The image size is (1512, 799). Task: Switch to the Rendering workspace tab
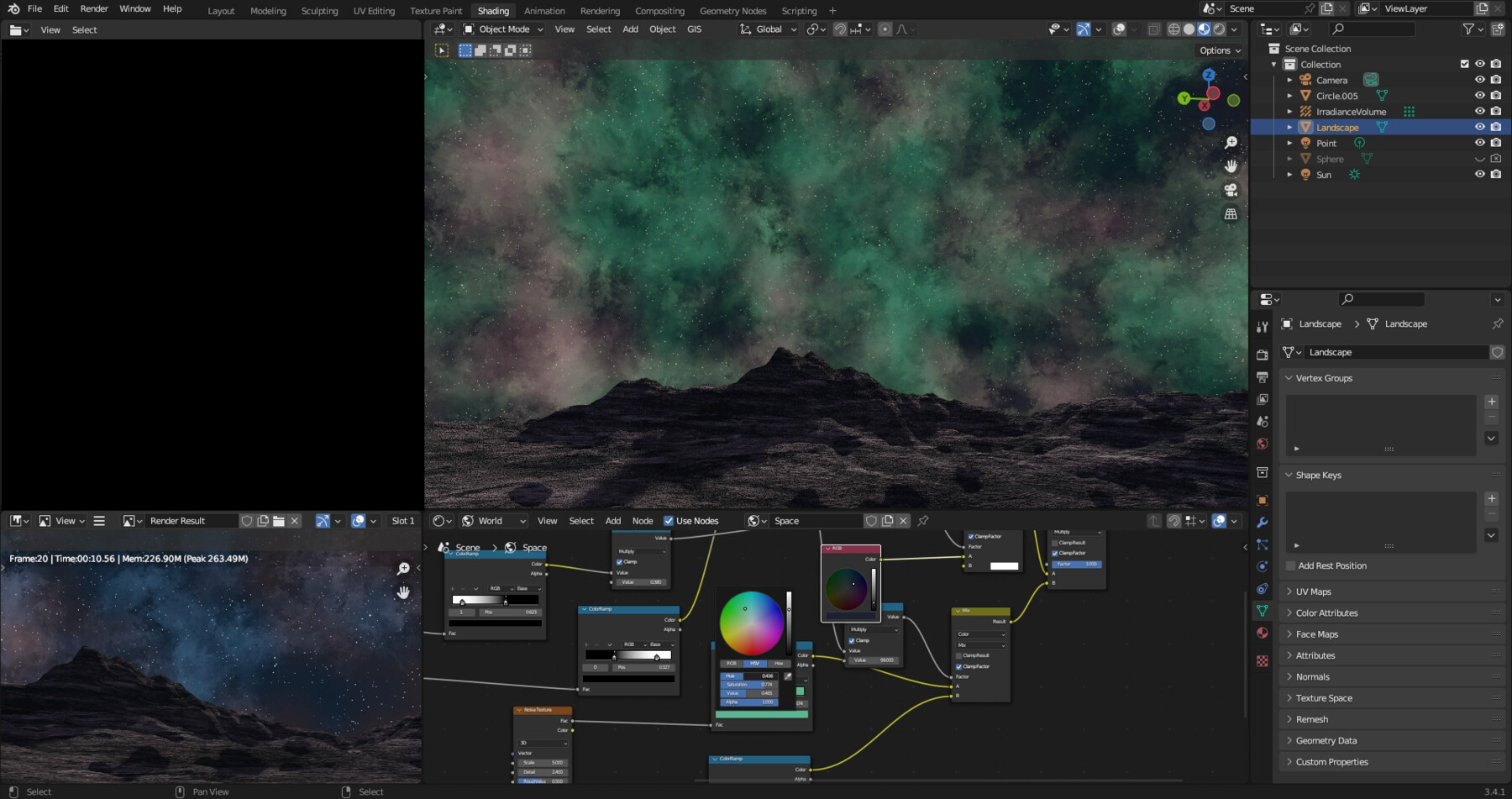point(600,11)
